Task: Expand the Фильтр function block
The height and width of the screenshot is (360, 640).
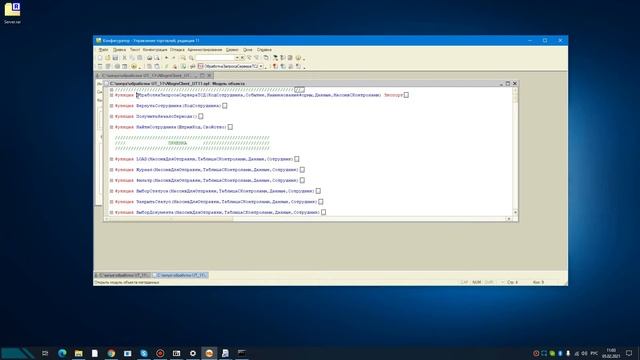Action: tap(111, 180)
